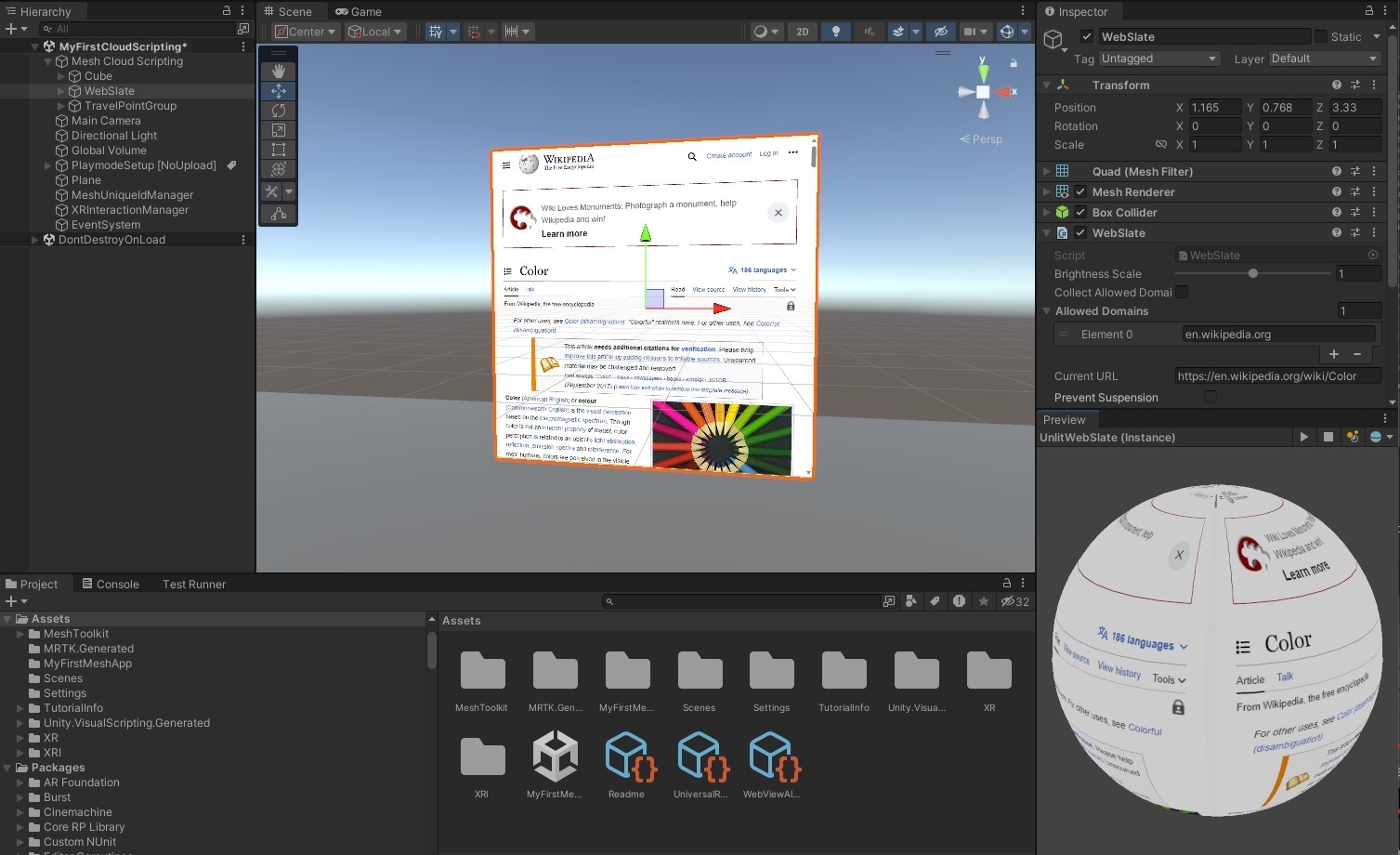Viewport: 1400px width, 855px height.
Task: Open the Gizmos icon in scene toolbar
Action: (x=1007, y=32)
